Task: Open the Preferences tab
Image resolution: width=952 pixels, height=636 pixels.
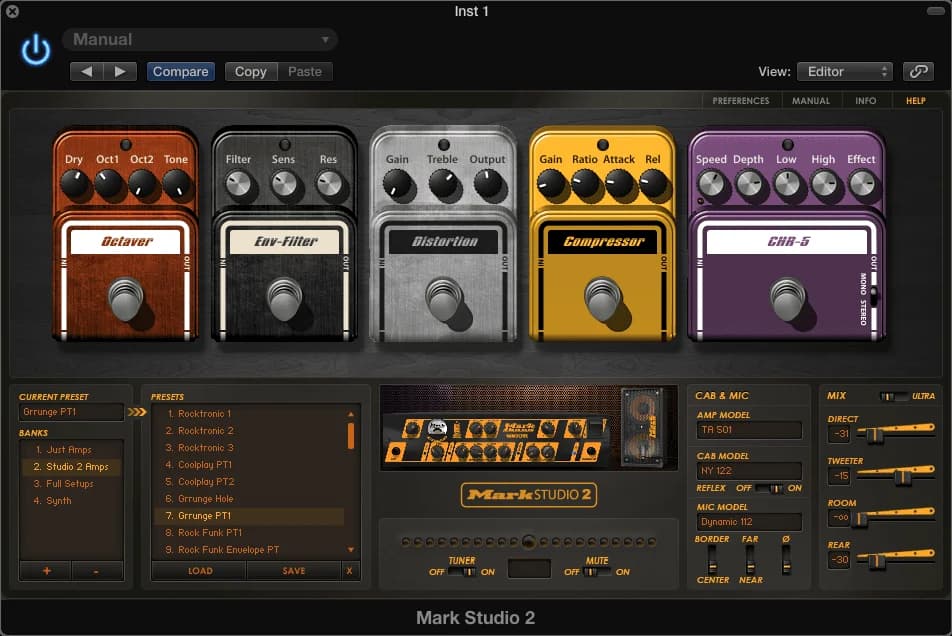Action: click(x=740, y=101)
